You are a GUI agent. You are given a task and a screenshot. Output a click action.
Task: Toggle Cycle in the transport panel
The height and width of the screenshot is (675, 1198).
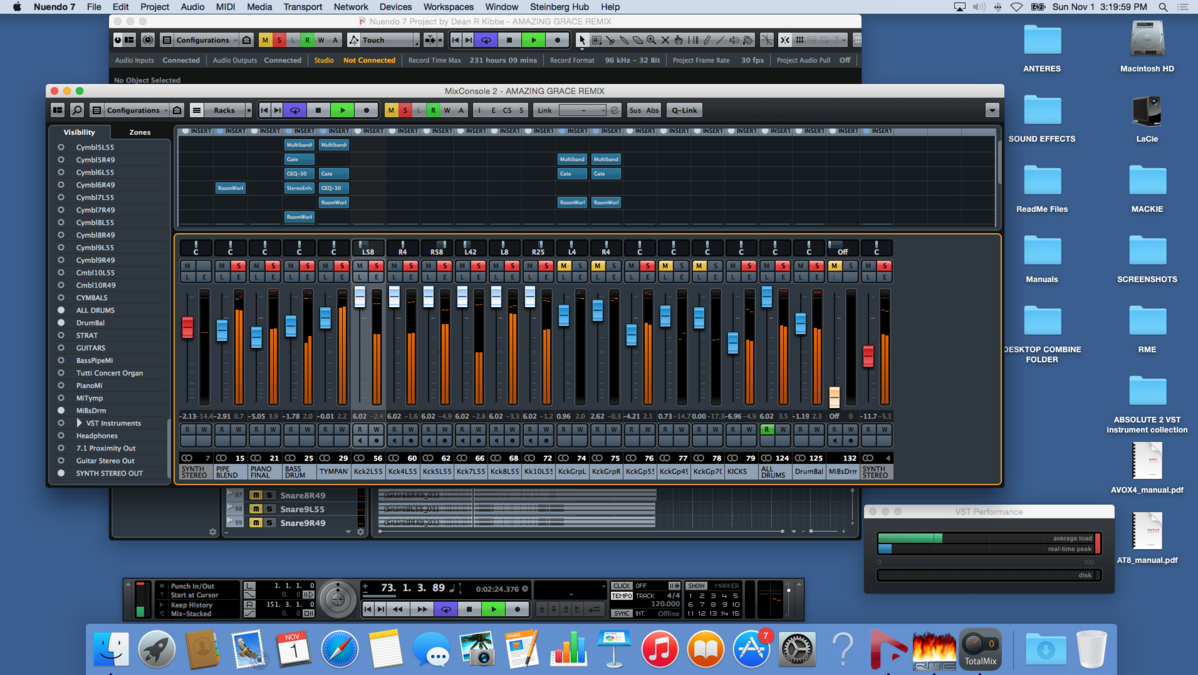pyautogui.click(x=445, y=609)
